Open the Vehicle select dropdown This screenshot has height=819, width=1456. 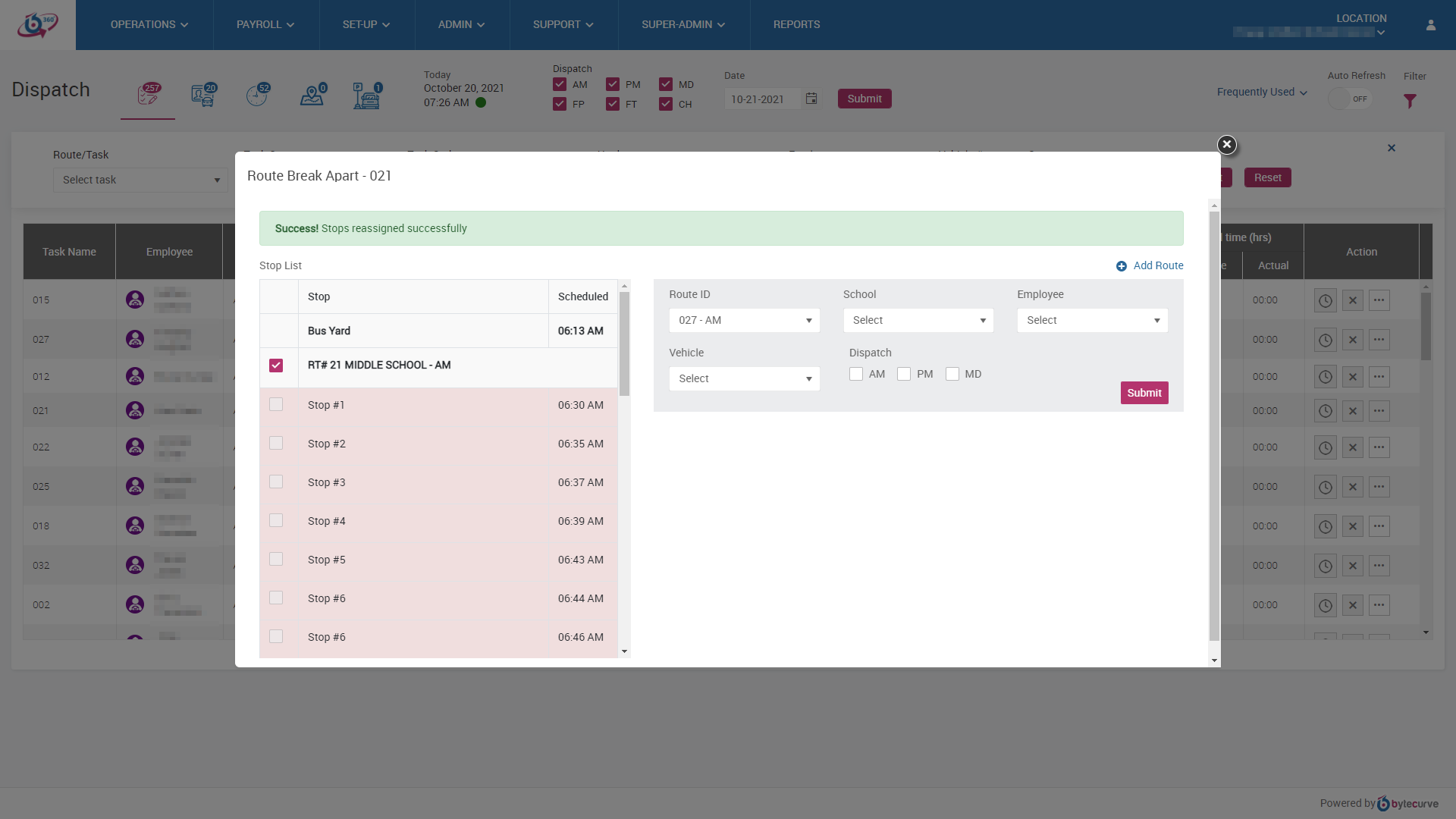click(744, 378)
